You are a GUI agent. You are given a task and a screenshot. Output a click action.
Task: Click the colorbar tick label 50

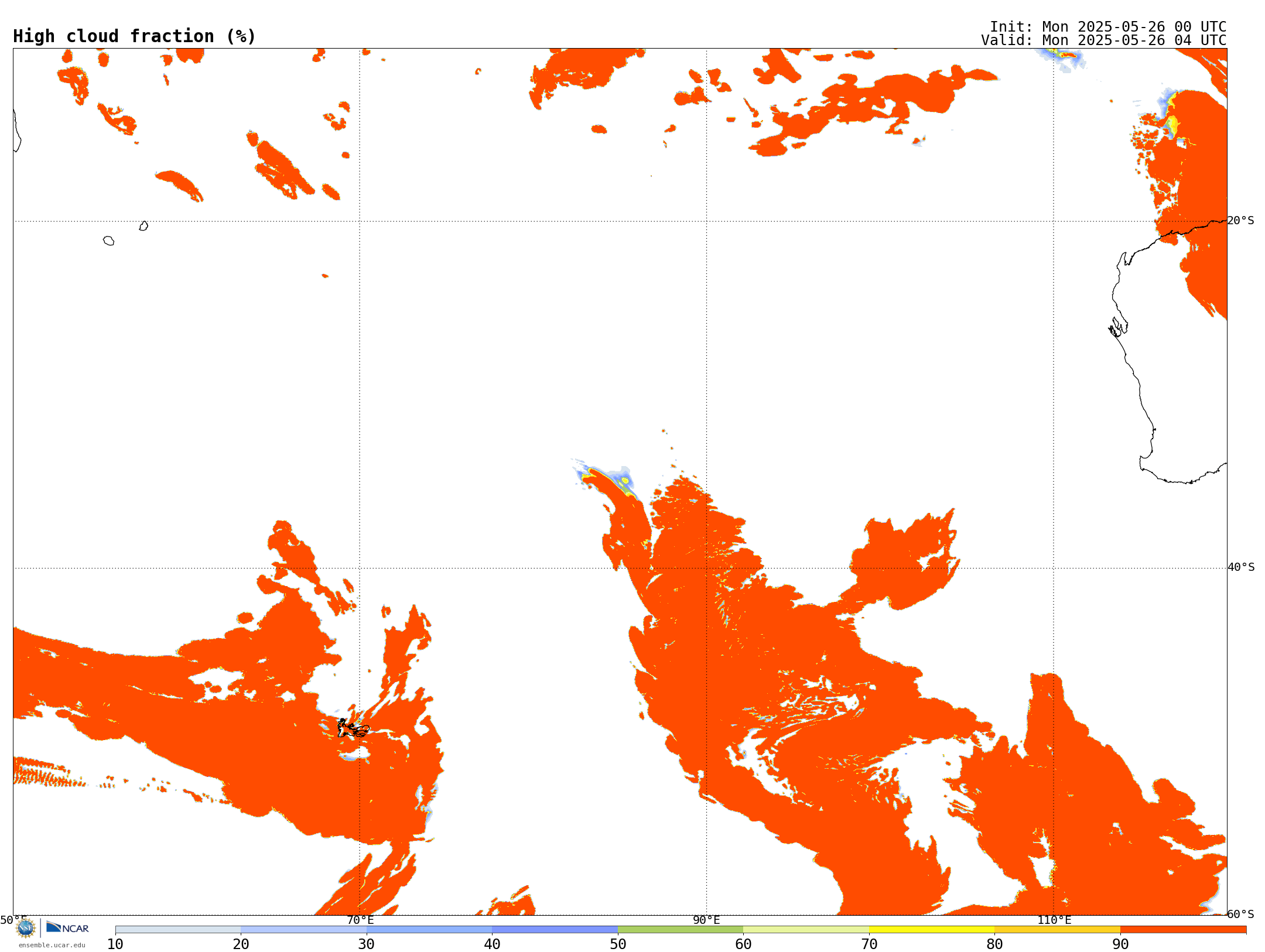618,944
